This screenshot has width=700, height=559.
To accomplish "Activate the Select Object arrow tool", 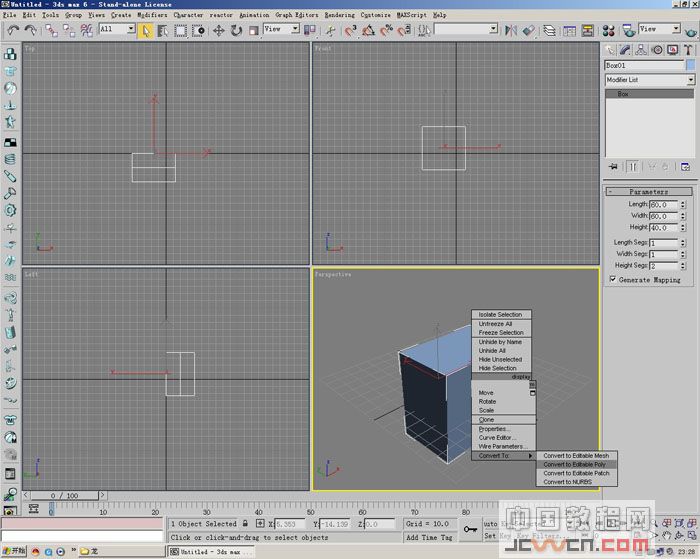I will click(146, 30).
